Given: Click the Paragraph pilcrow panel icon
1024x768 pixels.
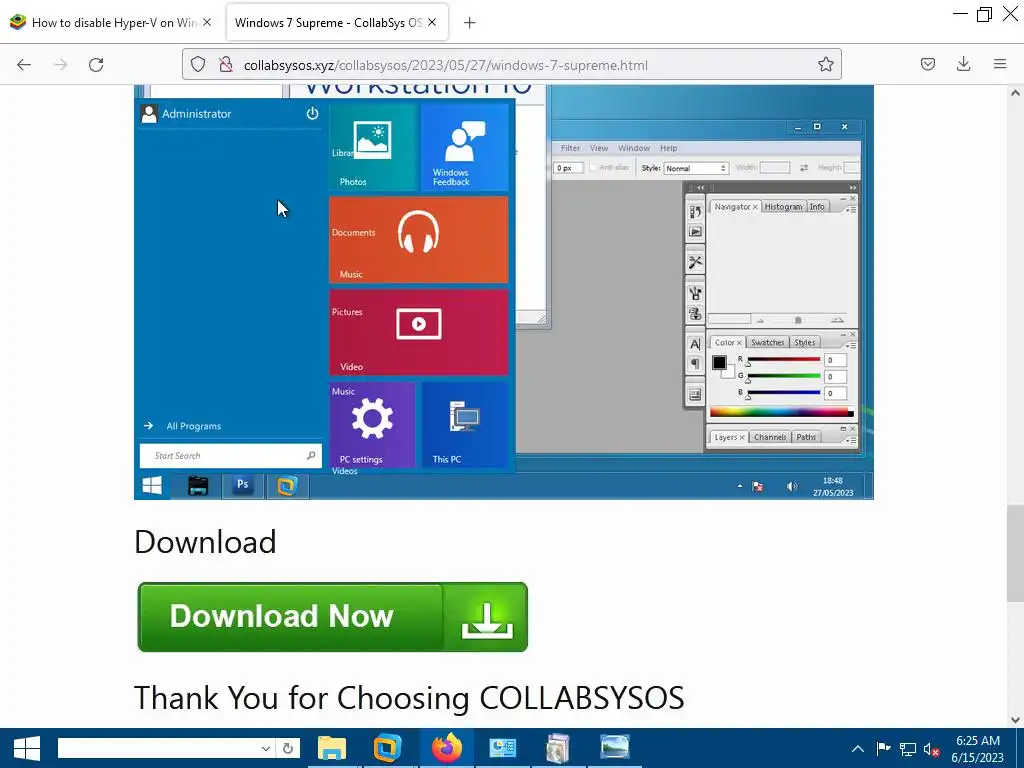Looking at the screenshot, I should [x=695, y=364].
